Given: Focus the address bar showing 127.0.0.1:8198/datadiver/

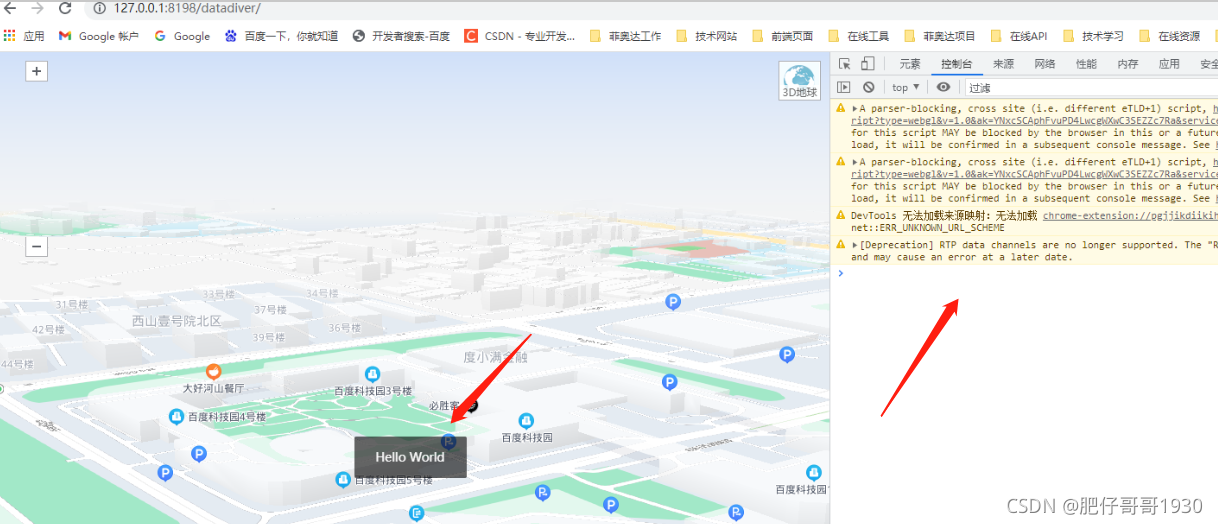Looking at the screenshot, I should (187, 8).
